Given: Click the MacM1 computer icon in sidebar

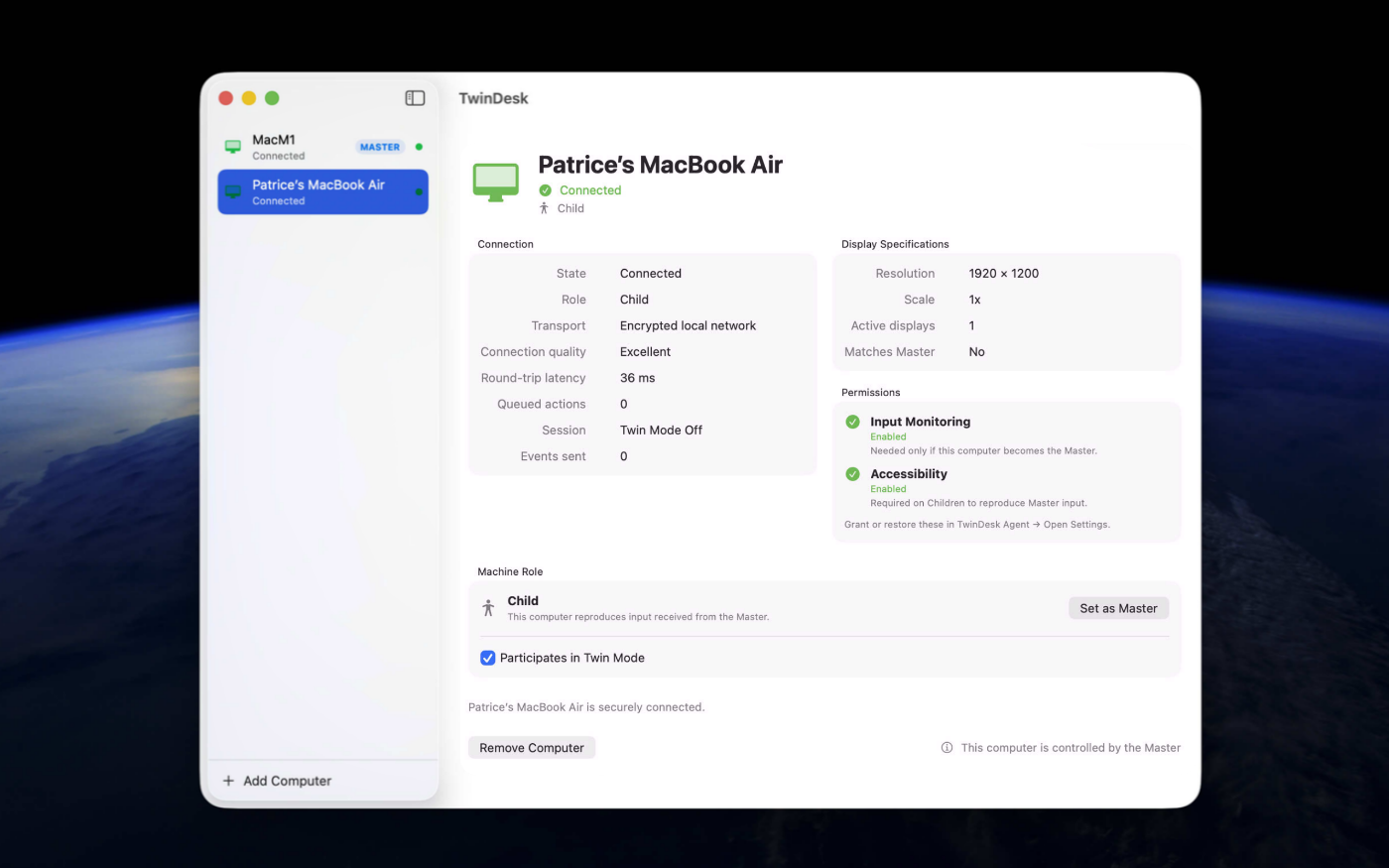Looking at the screenshot, I should coord(233,147).
